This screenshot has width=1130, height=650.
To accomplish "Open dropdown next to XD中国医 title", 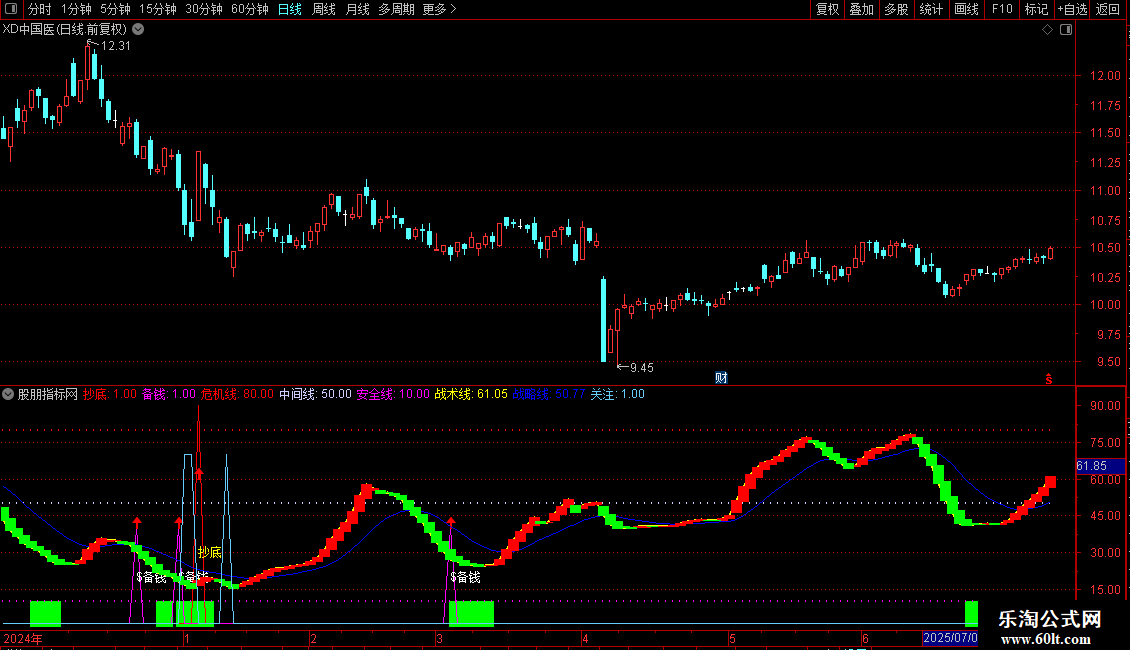I will coord(138,29).
